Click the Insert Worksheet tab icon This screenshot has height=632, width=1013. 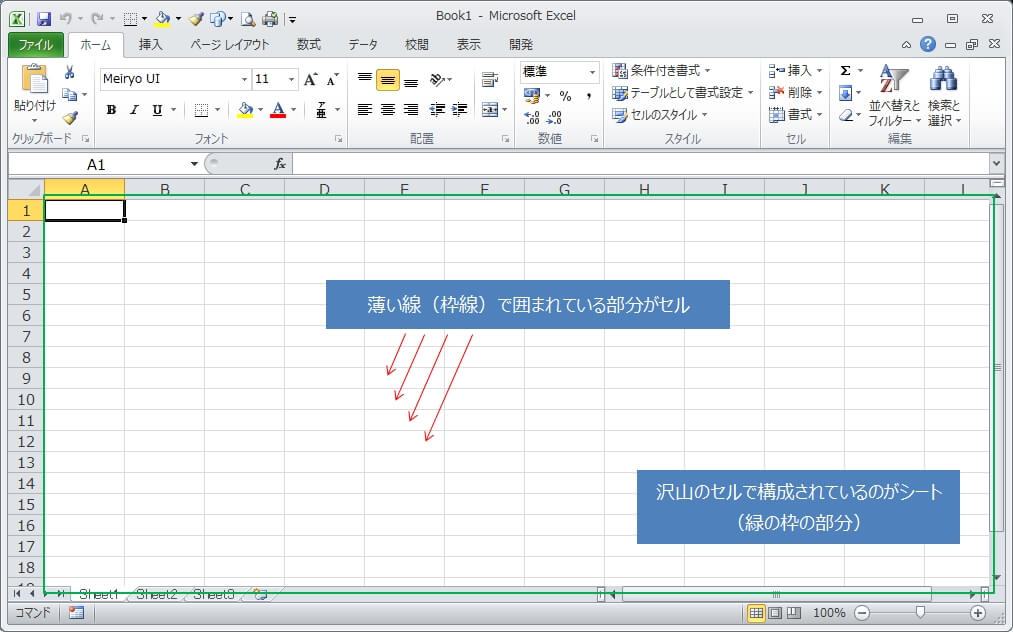[261, 594]
